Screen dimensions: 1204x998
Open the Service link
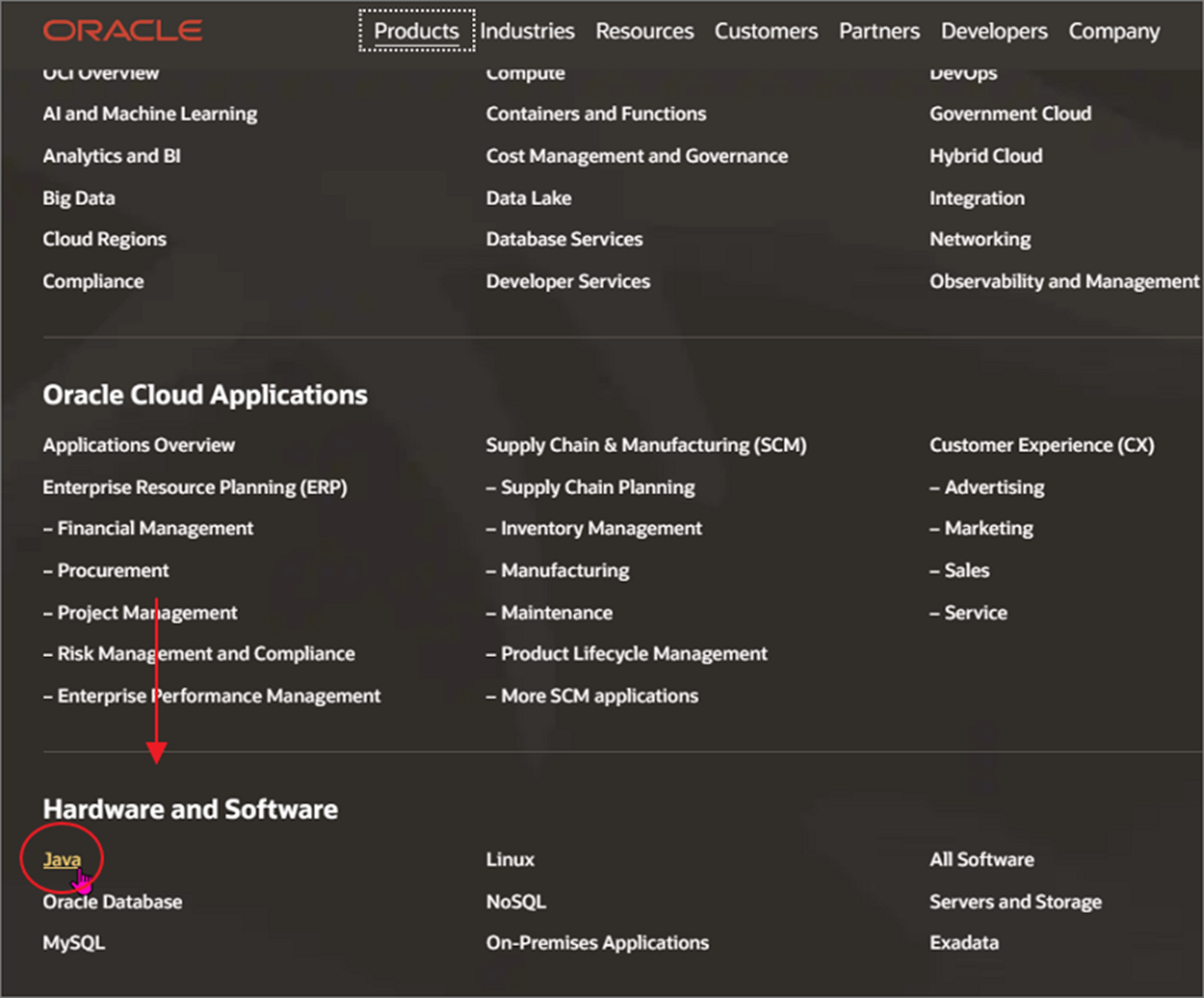969,613
